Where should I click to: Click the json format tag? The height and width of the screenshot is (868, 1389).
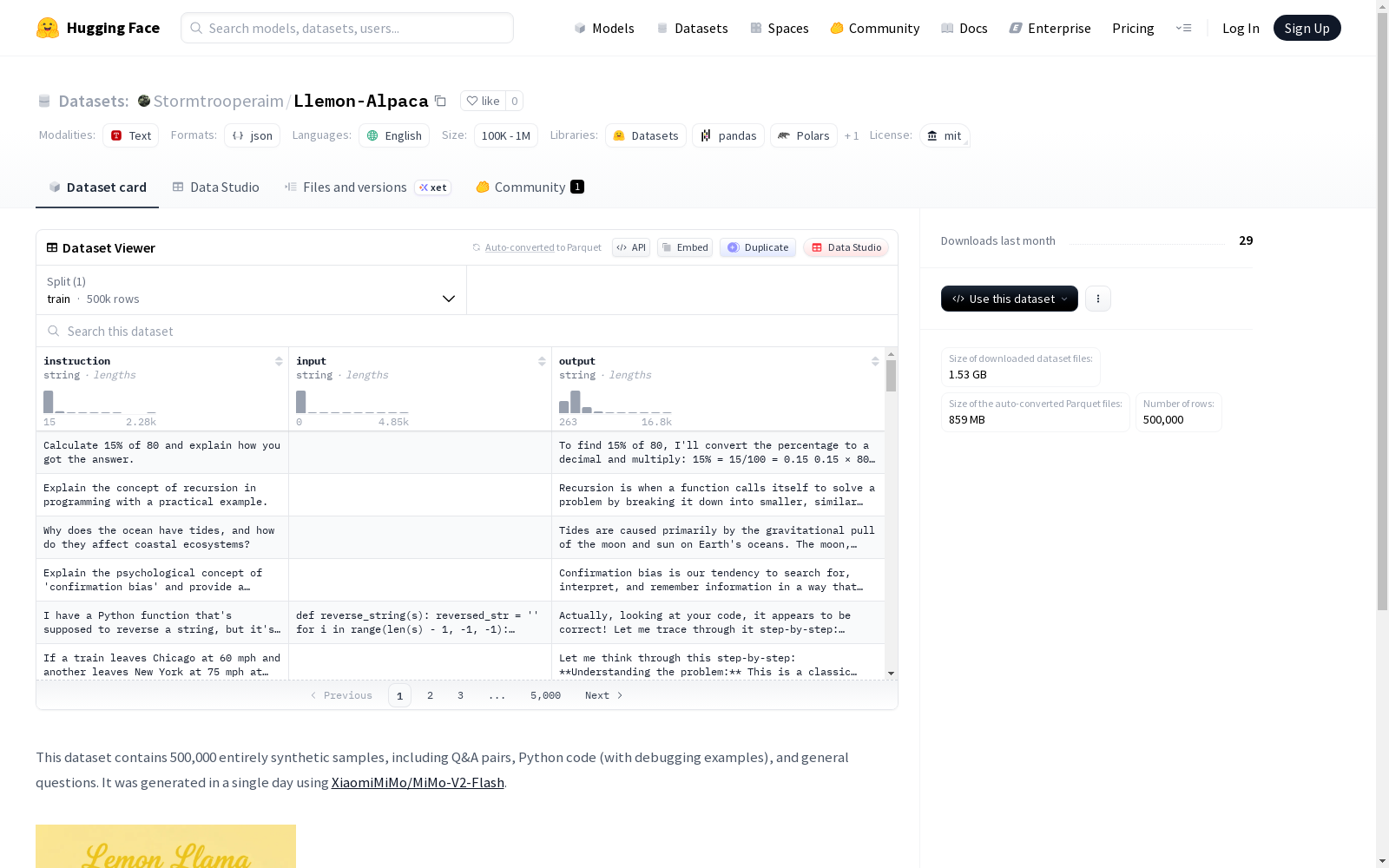tap(253, 135)
